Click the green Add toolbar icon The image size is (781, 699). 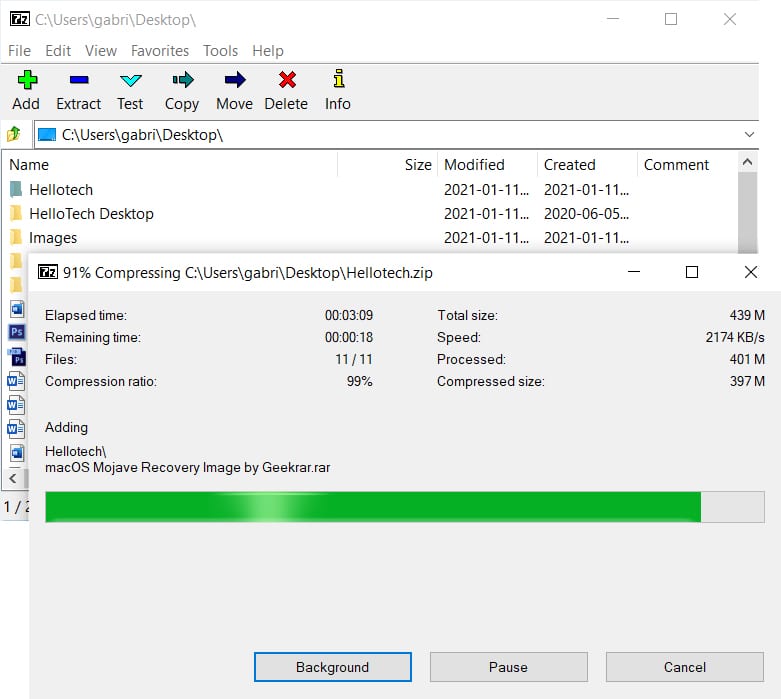[27, 80]
